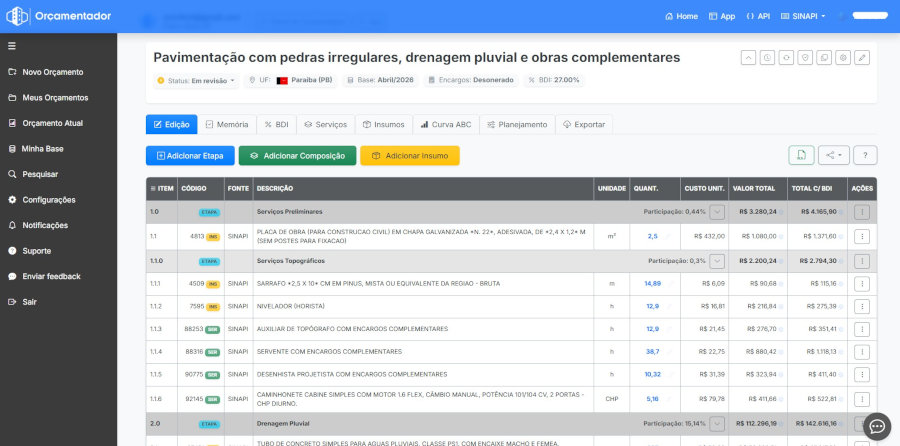Open App link in top navigation
The width and height of the screenshot is (900, 446).
[x=722, y=16]
